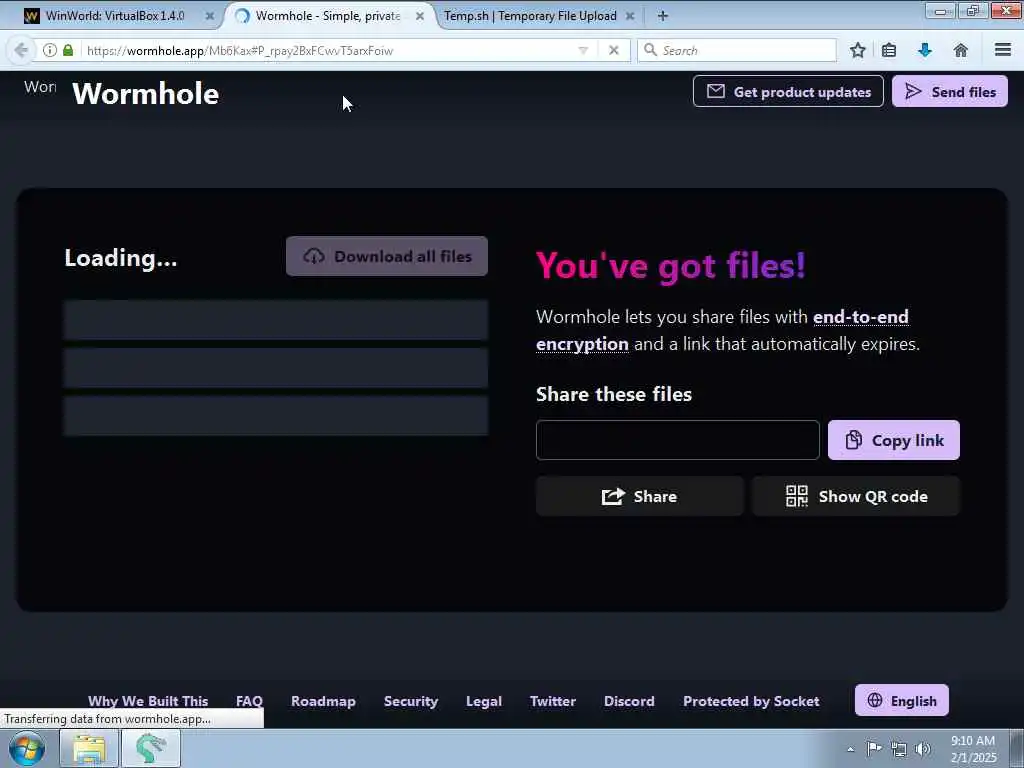This screenshot has width=1024, height=768.
Task: Click the Send files button
Action: [x=950, y=91]
